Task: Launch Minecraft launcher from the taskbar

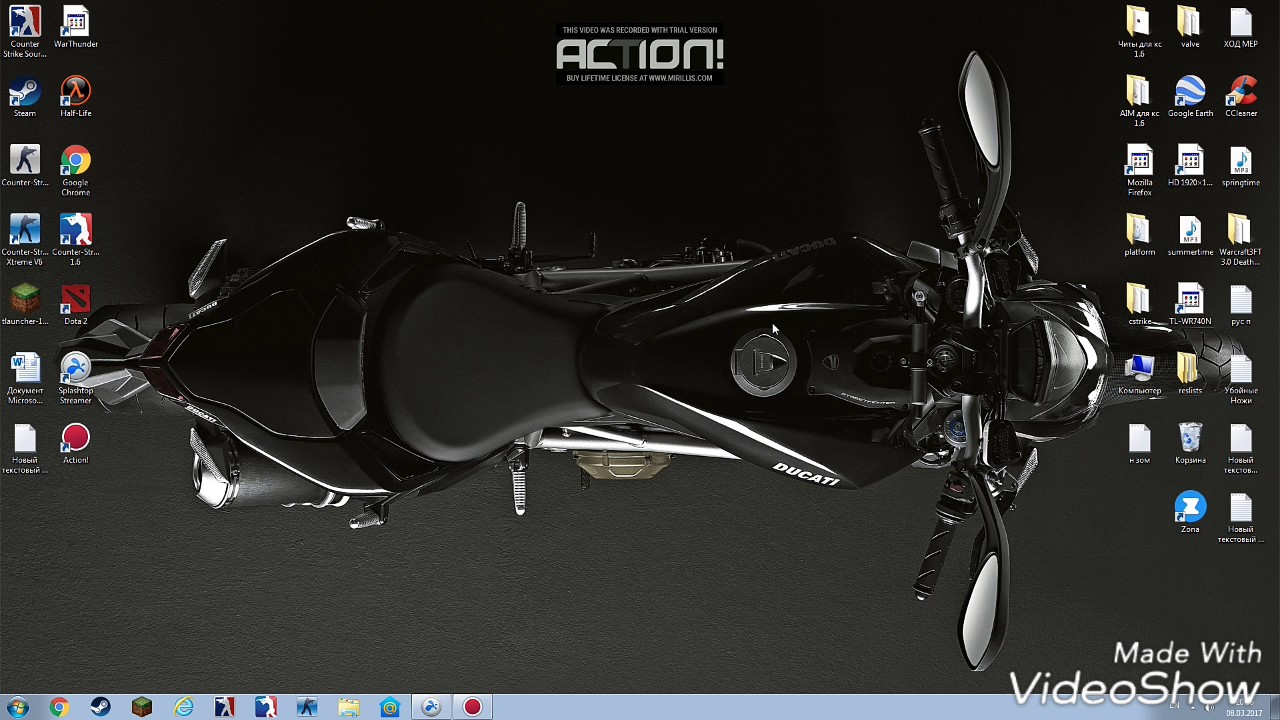Action: [142, 707]
